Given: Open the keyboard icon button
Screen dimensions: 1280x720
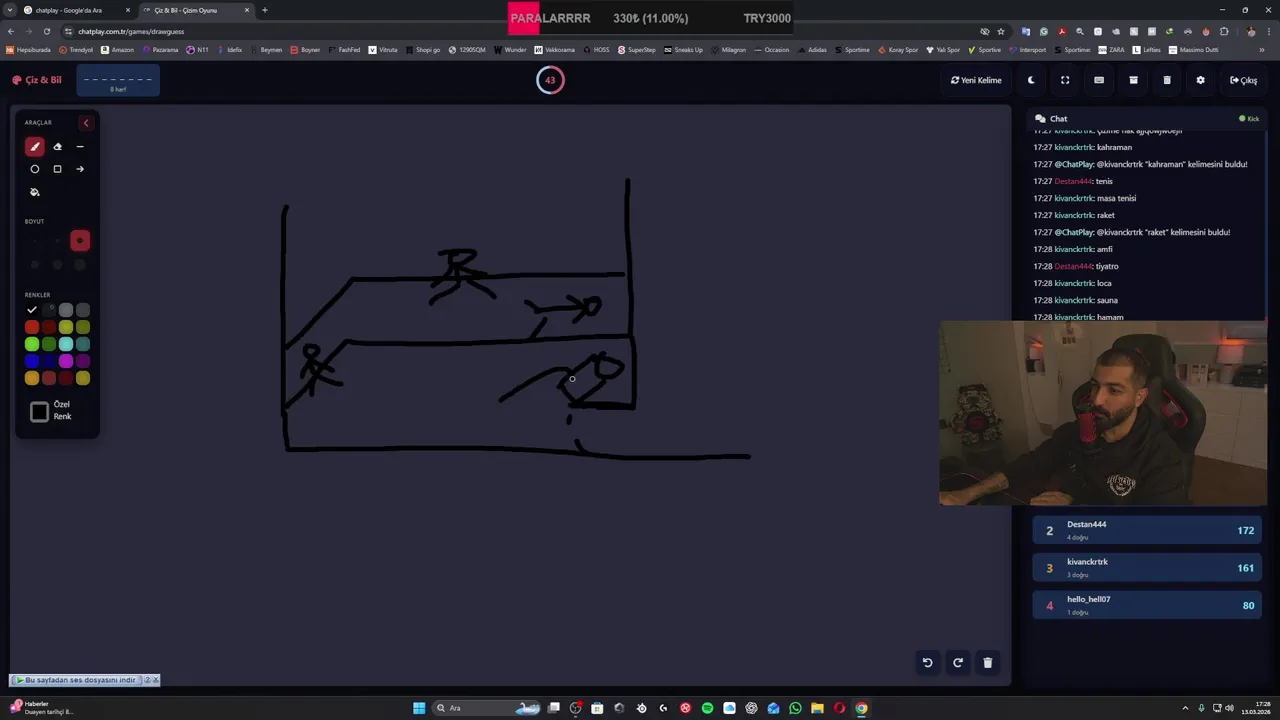Looking at the screenshot, I should pyautogui.click(x=1099, y=80).
